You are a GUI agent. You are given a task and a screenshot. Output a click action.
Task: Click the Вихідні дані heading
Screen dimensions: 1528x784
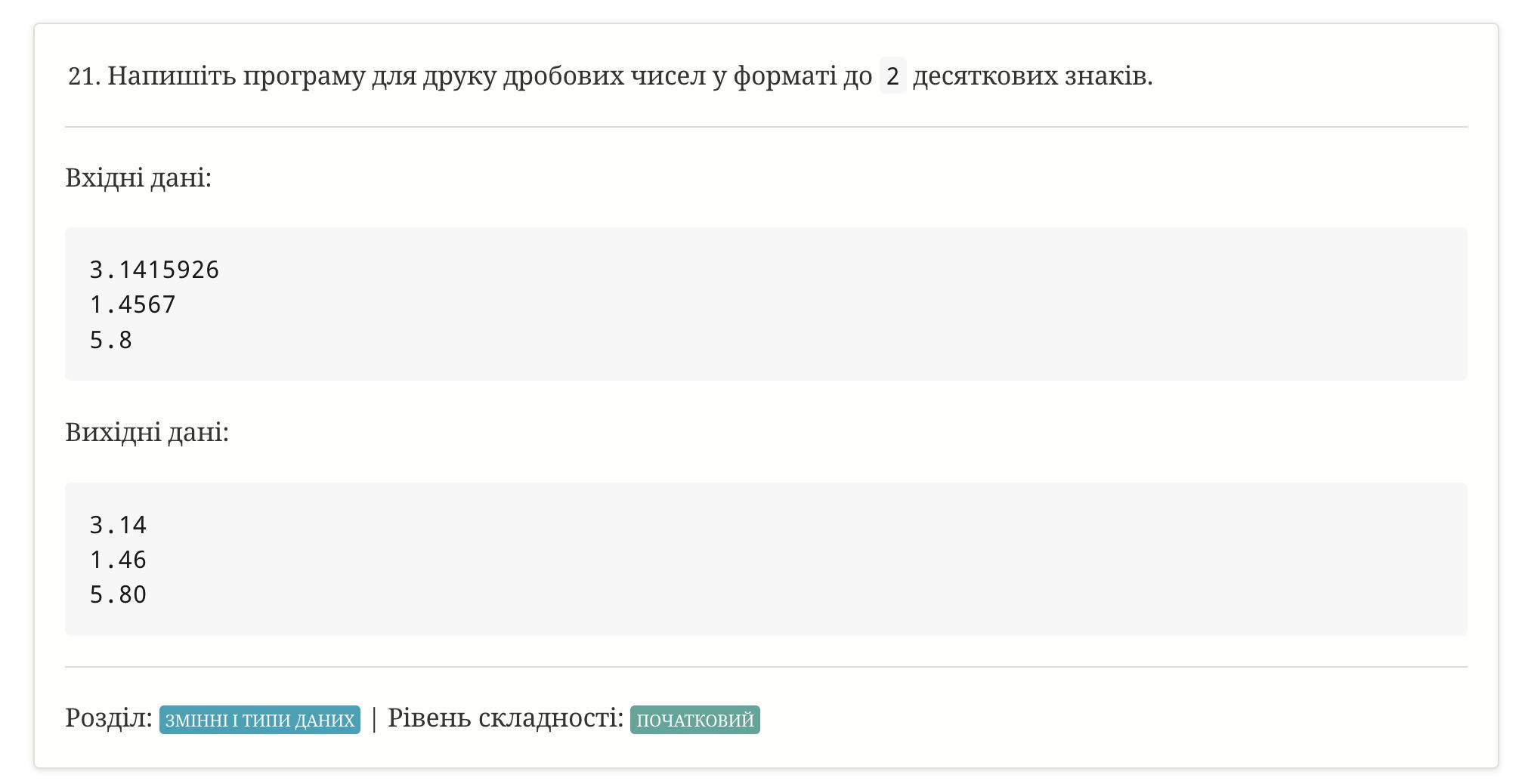[x=147, y=432]
